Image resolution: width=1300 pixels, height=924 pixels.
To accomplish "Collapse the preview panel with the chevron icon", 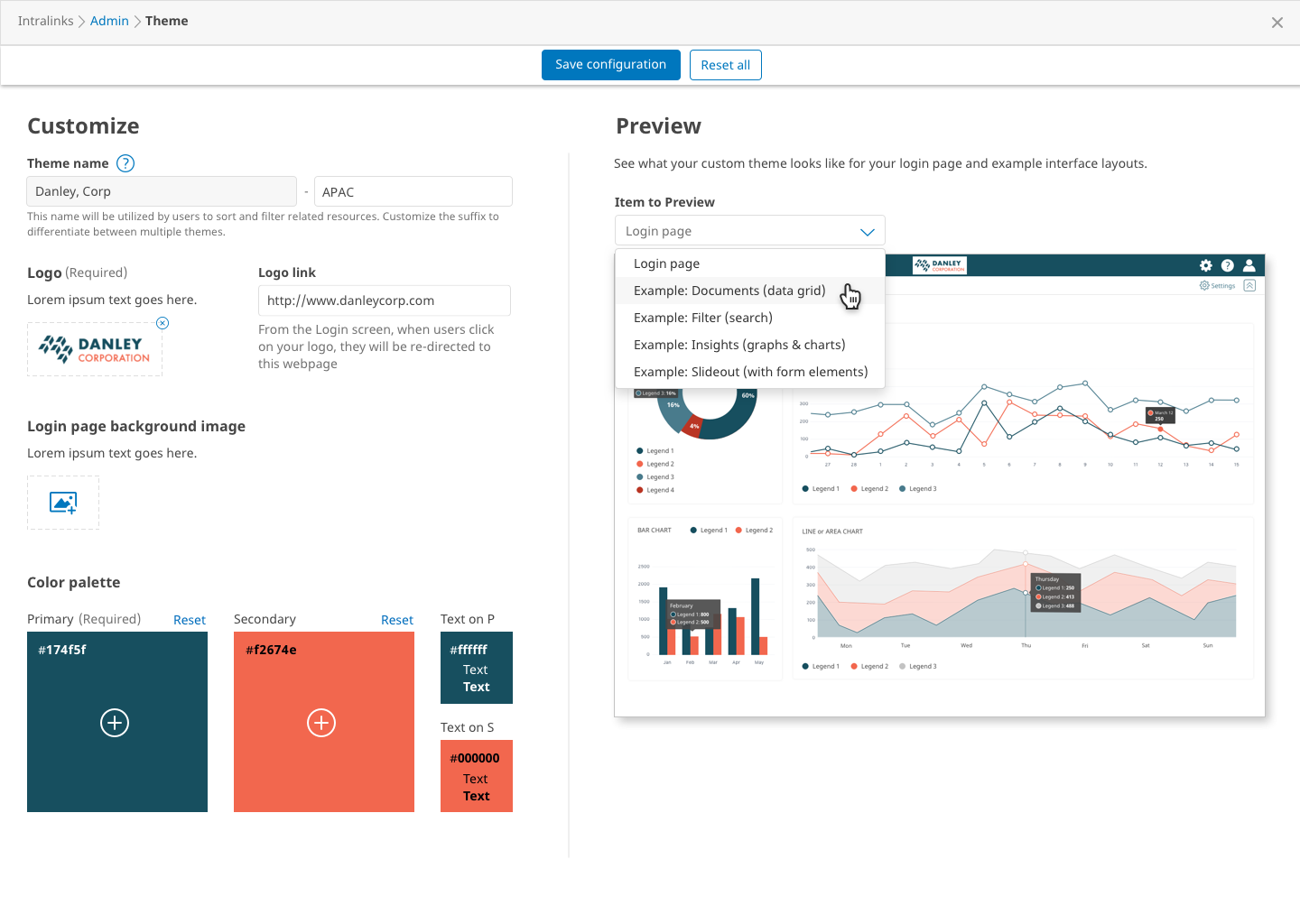I will point(1249,285).
